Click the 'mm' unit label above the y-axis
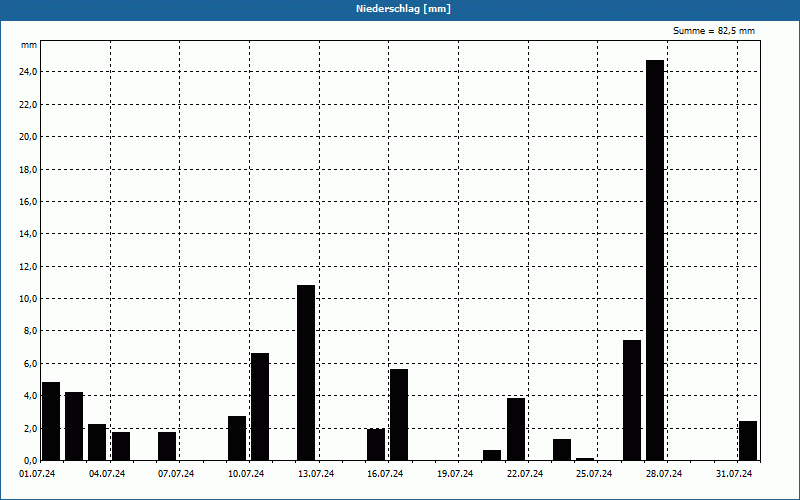The height and width of the screenshot is (500, 800). tap(29, 45)
